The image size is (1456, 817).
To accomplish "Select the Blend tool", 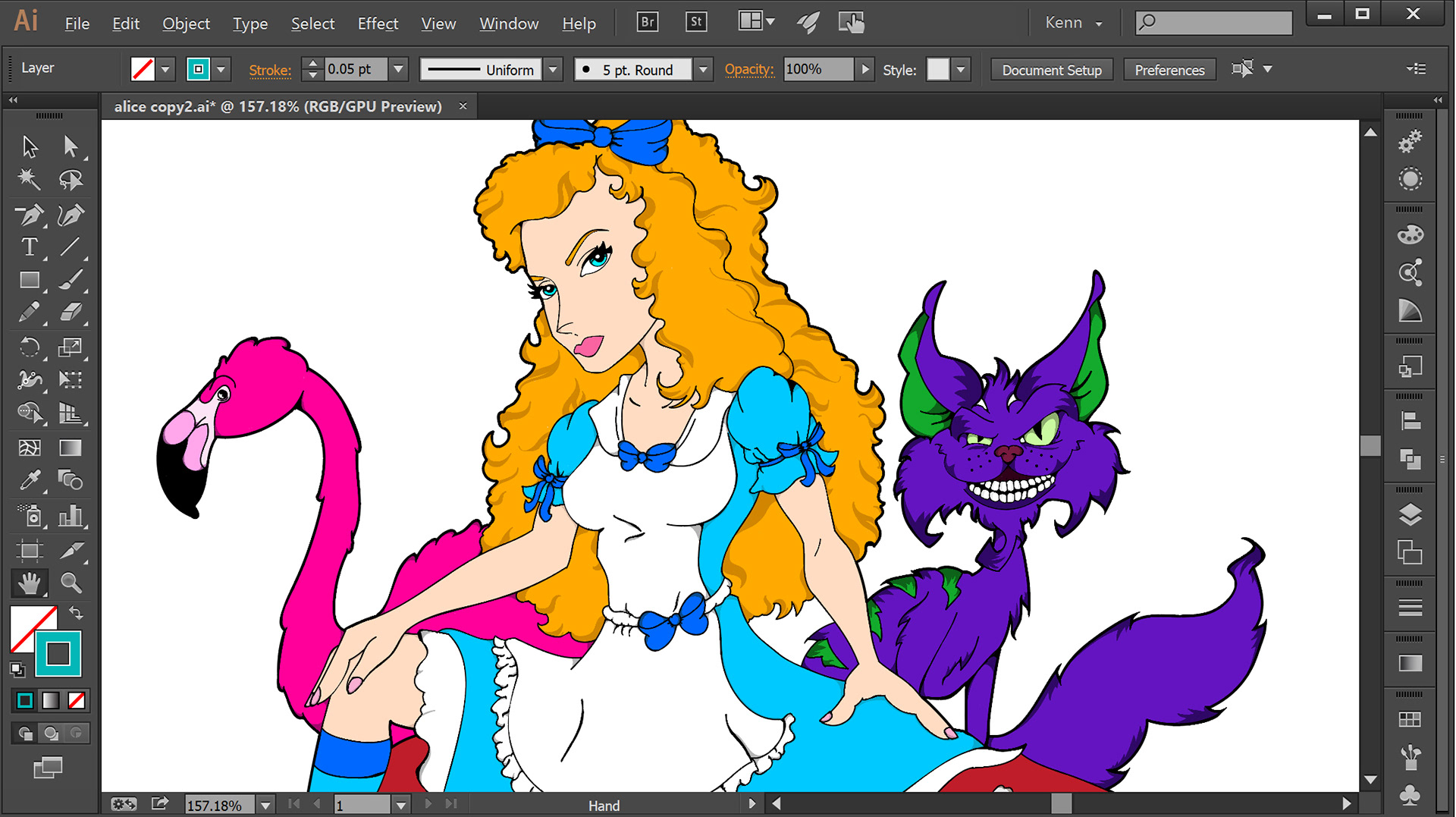I will (x=71, y=480).
